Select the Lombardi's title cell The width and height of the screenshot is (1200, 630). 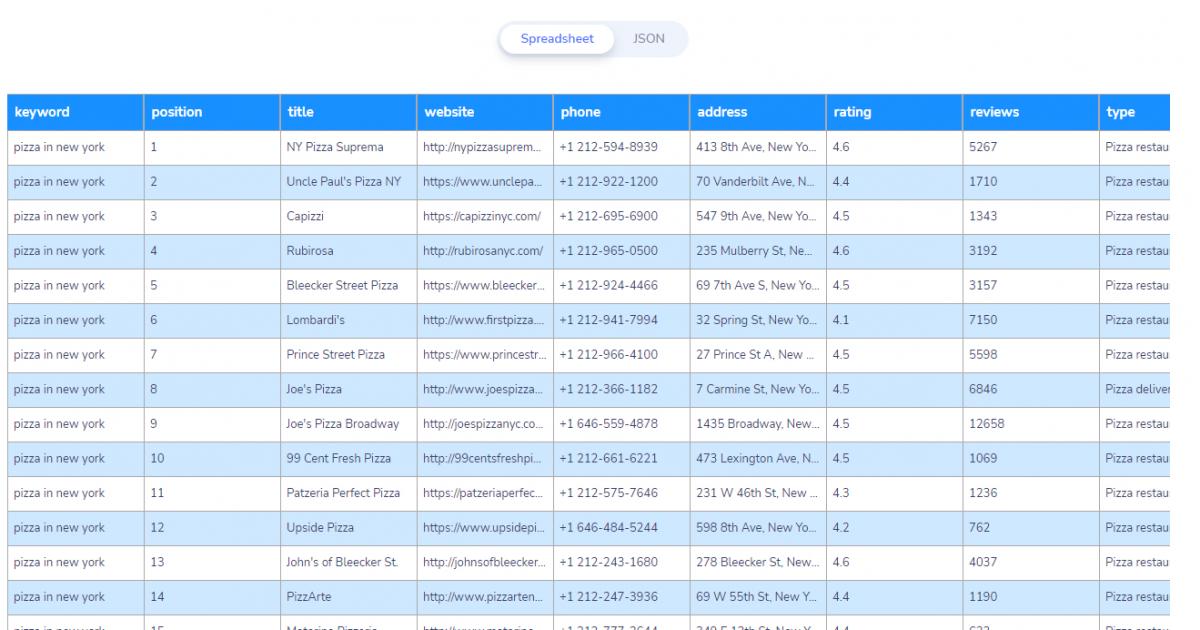coord(348,320)
